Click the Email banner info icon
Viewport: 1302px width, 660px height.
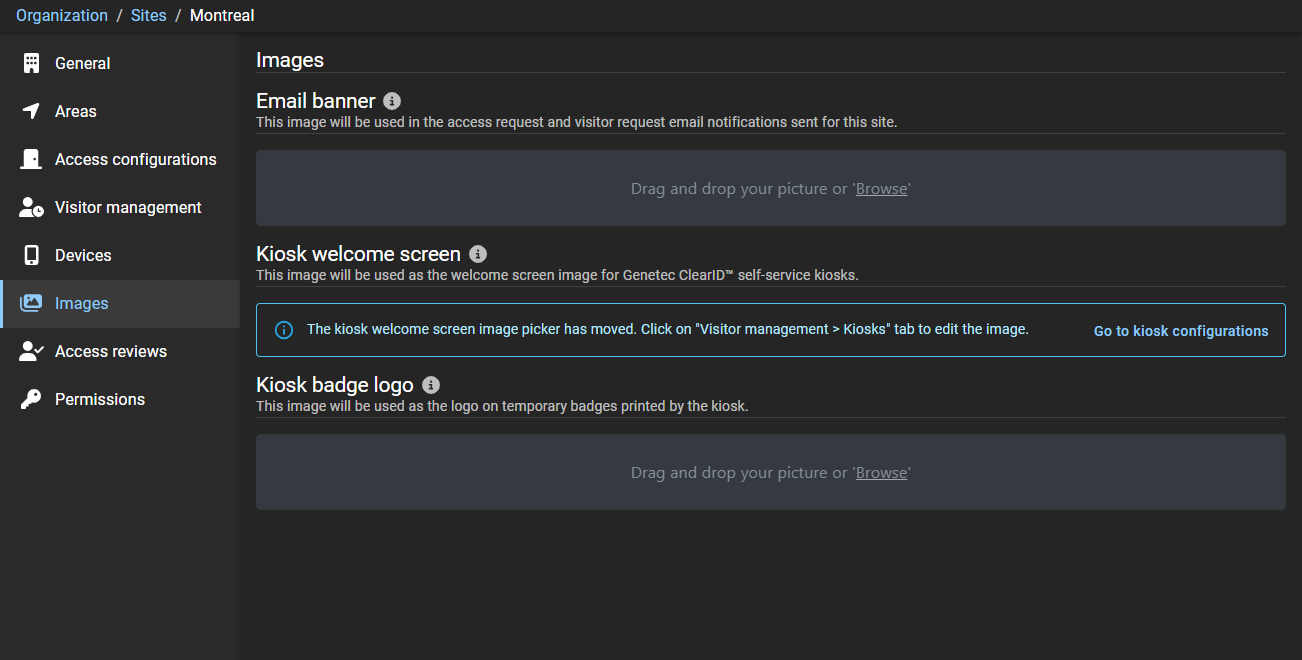click(x=391, y=100)
